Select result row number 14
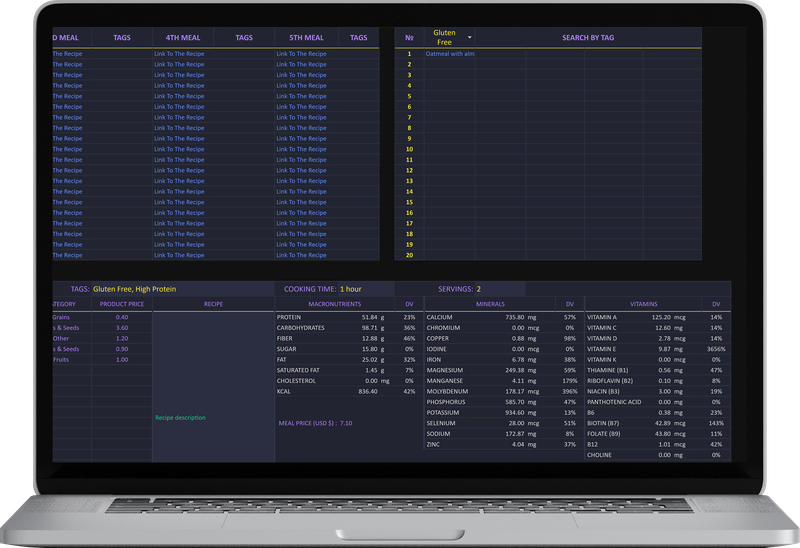This screenshot has height=548, width=800. 409,191
